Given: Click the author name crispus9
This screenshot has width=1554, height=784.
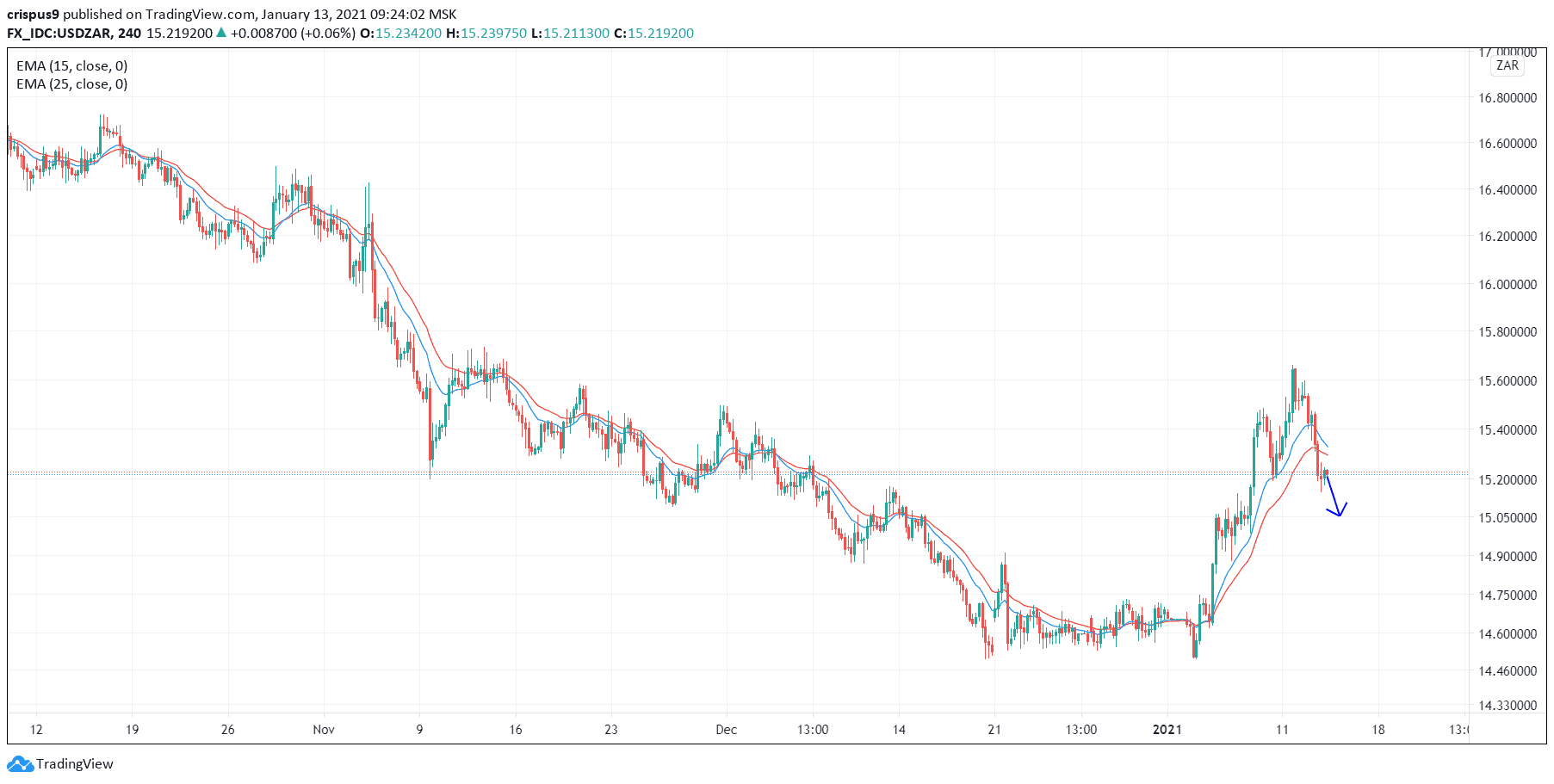Looking at the screenshot, I should [x=33, y=15].
